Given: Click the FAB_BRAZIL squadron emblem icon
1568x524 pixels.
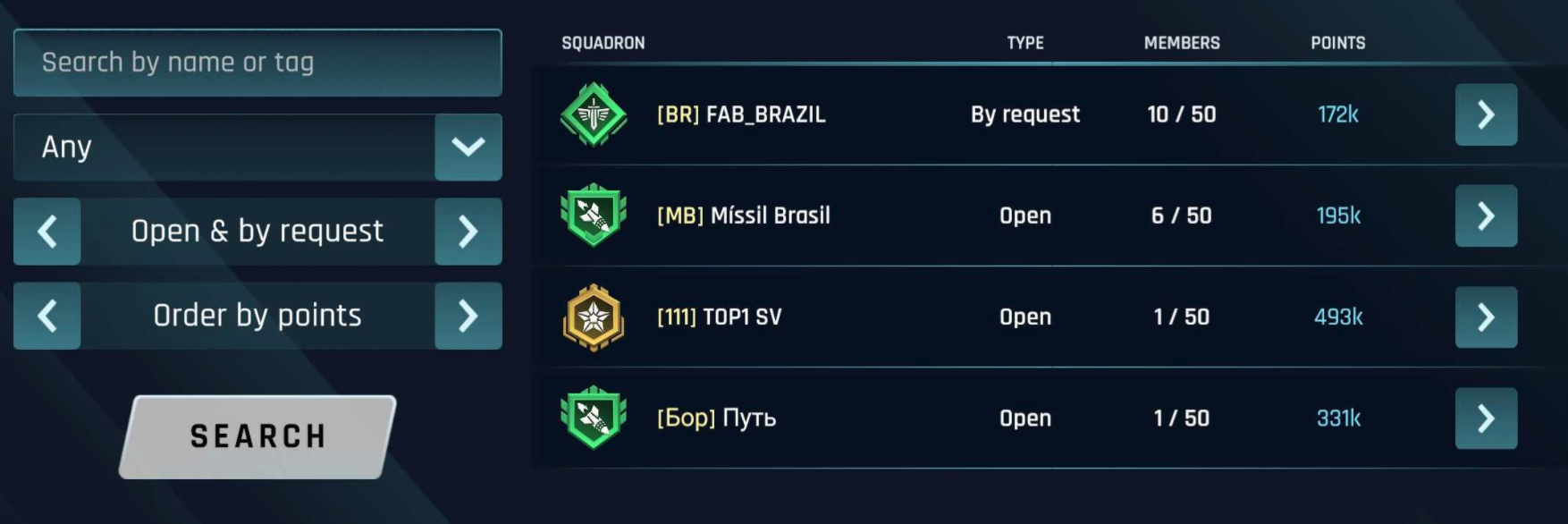Looking at the screenshot, I should coord(594,114).
